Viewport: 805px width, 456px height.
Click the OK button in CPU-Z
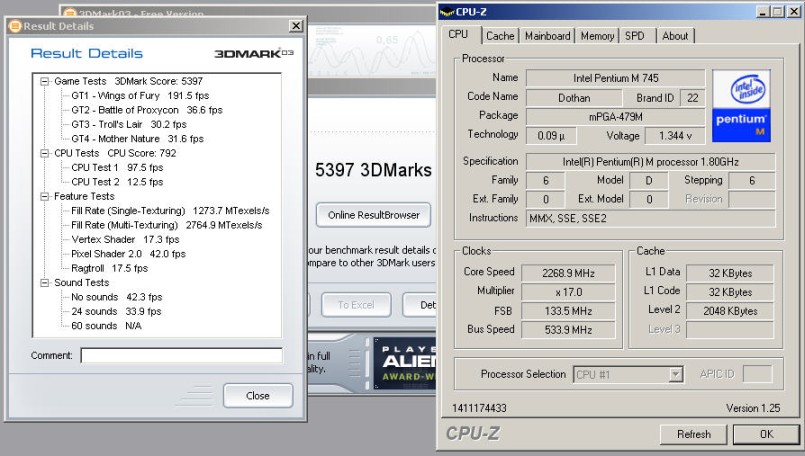click(766, 434)
